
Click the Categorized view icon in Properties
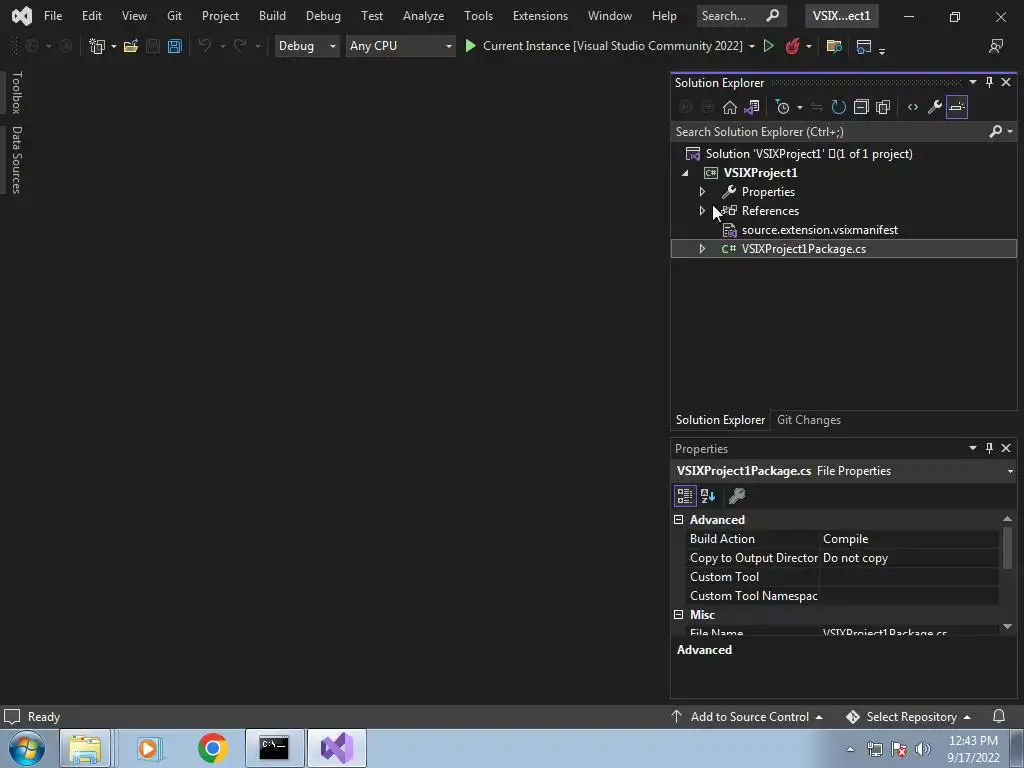click(x=684, y=496)
